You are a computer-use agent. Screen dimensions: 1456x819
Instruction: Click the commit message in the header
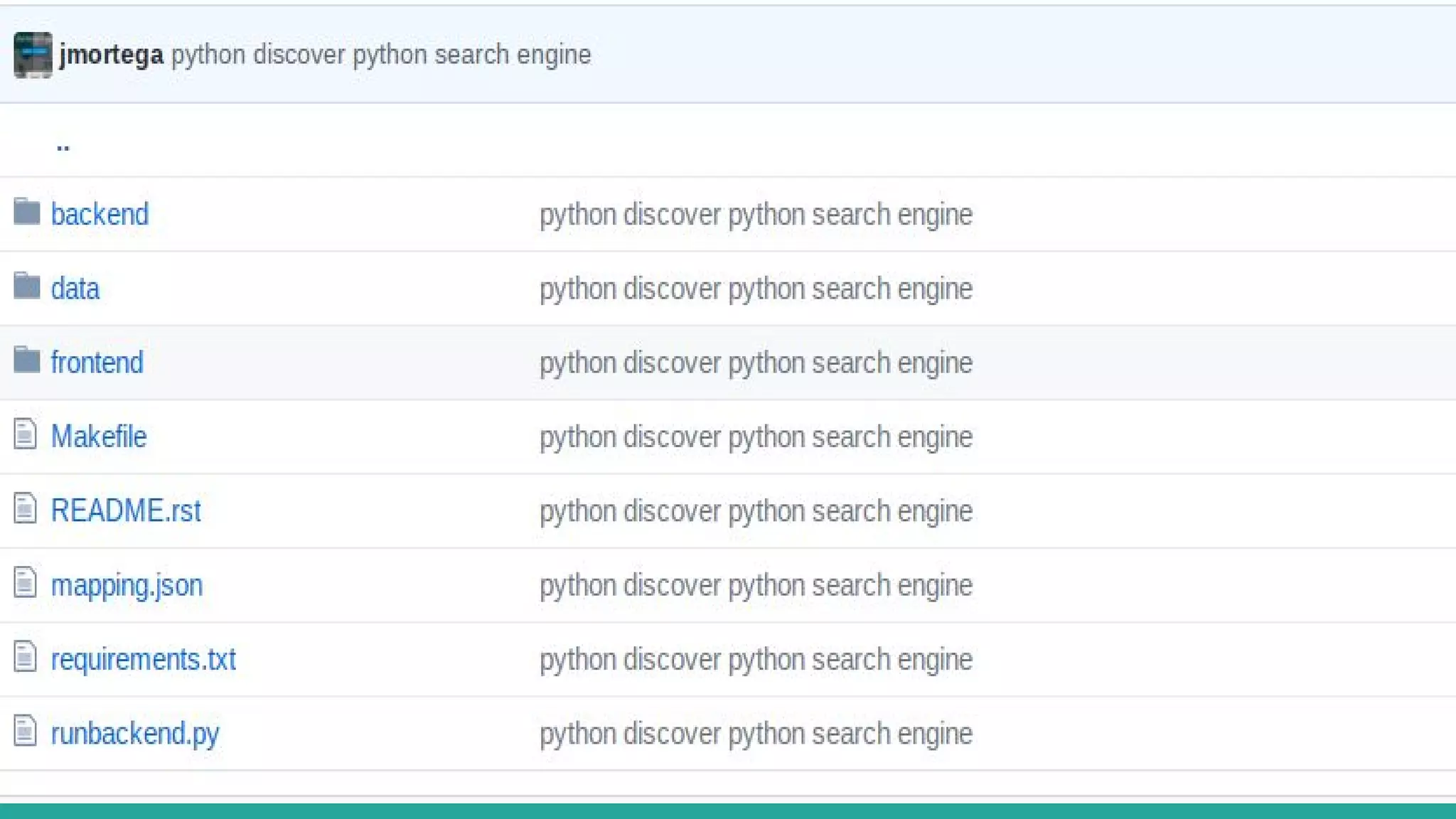coord(381,55)
